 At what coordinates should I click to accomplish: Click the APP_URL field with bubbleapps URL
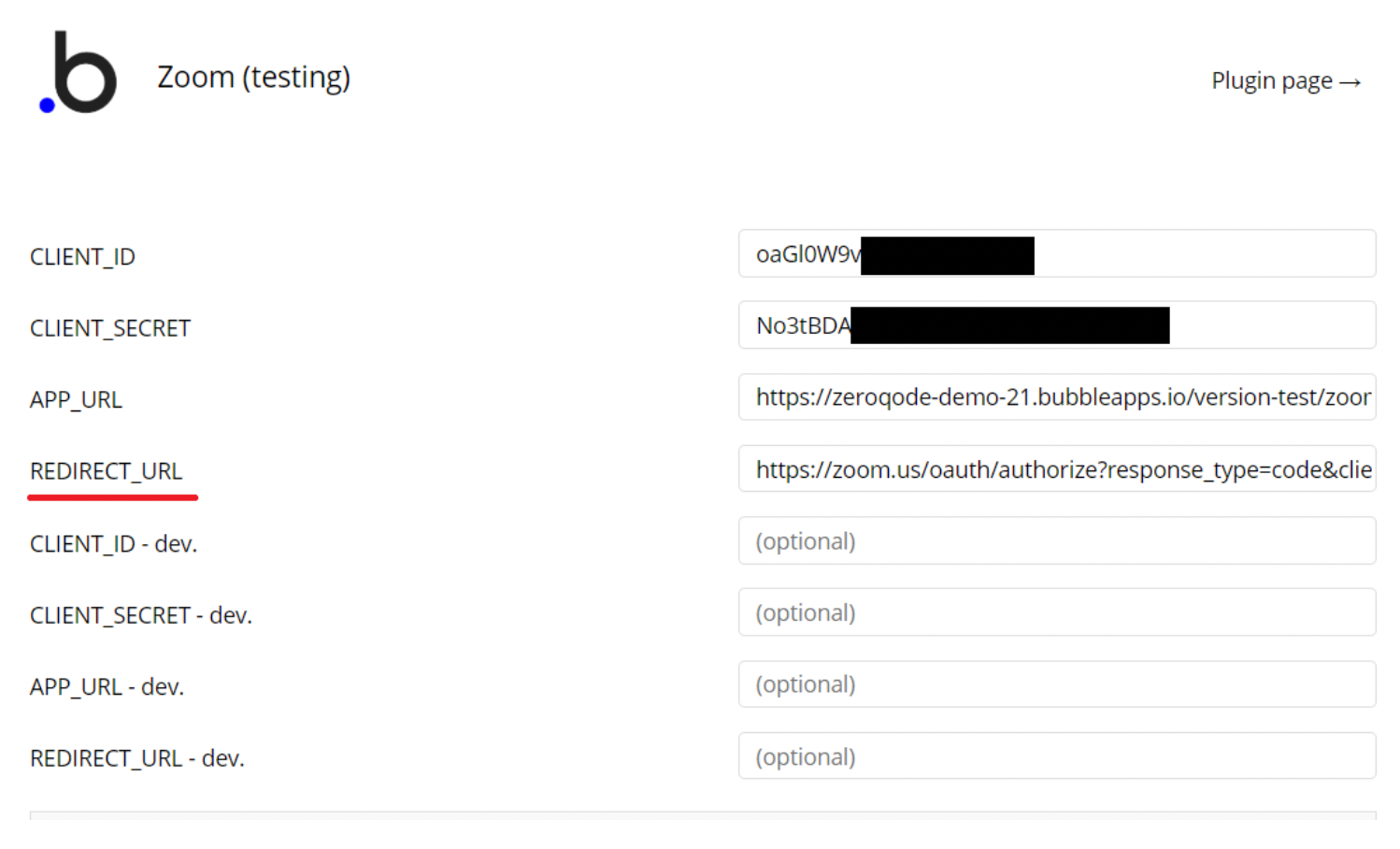(x=1057, y=397)
